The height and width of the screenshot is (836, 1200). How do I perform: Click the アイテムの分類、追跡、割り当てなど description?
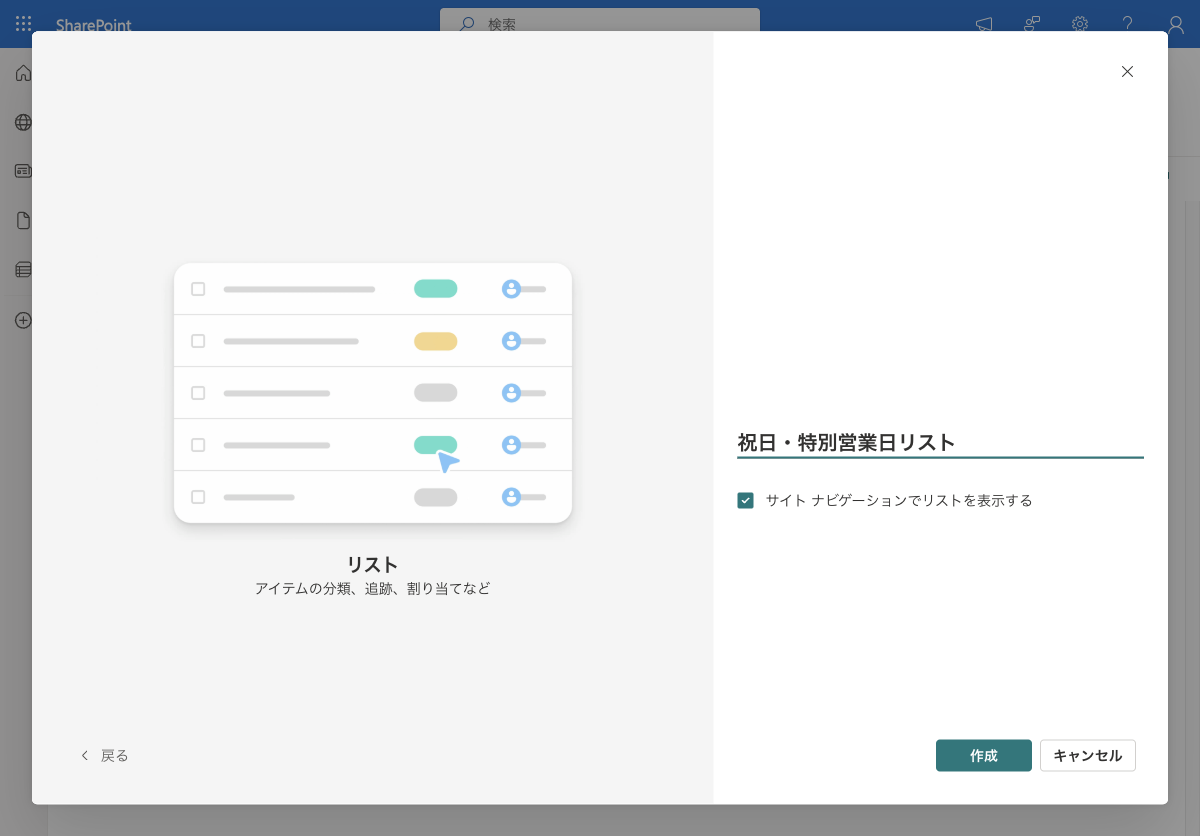tap(373, 589)
